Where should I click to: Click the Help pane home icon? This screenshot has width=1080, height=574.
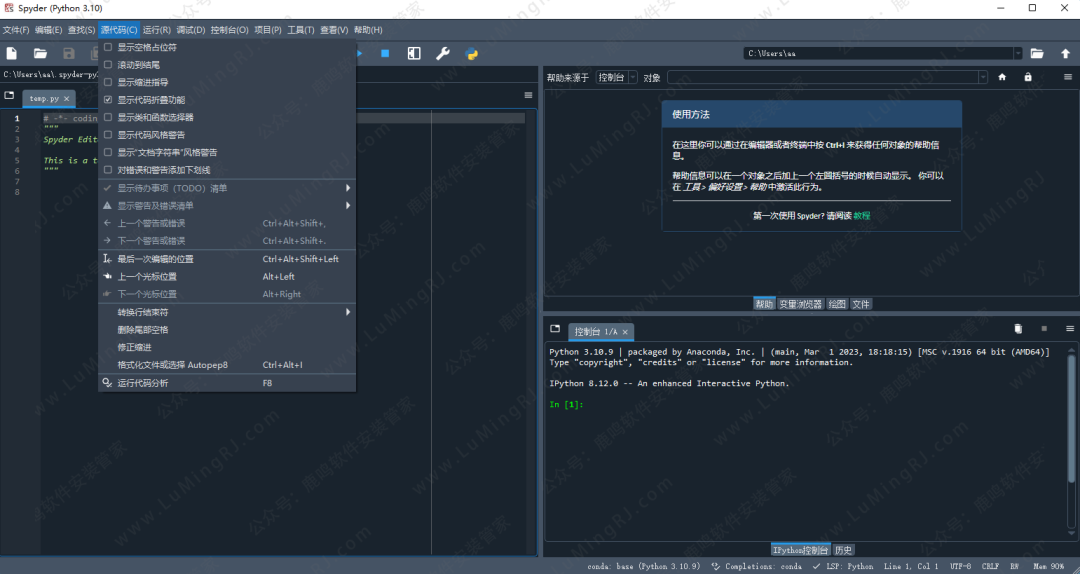click(x=1002, y=77)
